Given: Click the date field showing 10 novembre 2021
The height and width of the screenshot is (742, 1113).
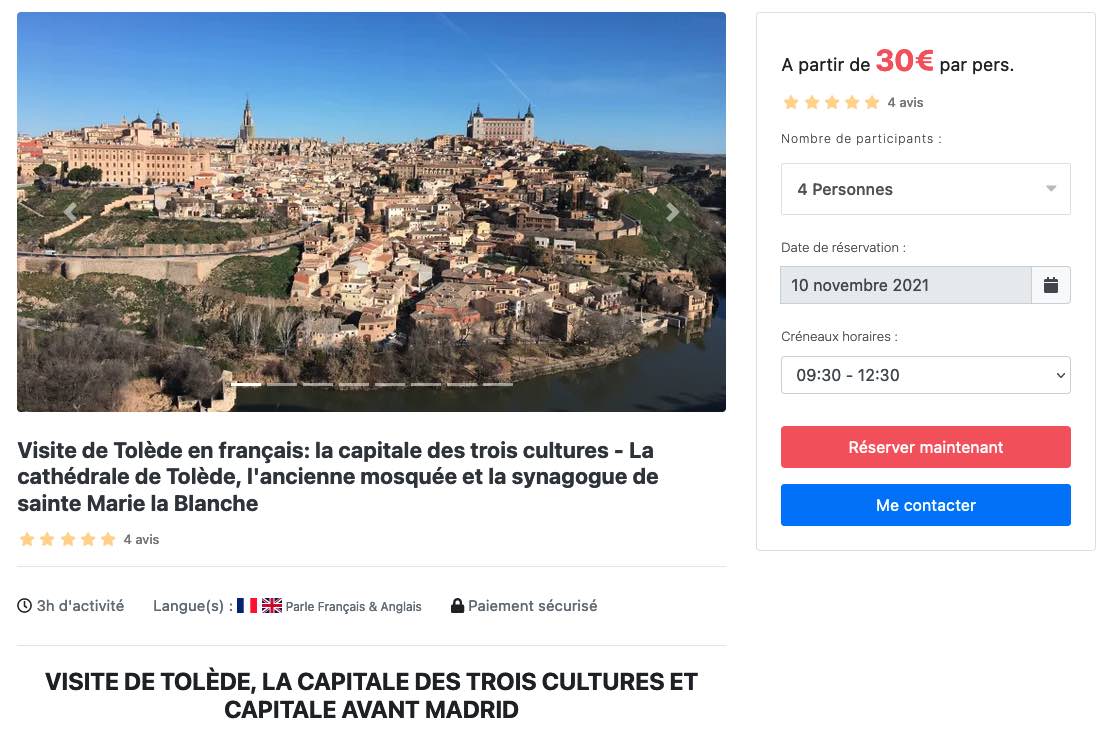Looking at the screenshot, I should pyautogui.click(x=905, y=285).
